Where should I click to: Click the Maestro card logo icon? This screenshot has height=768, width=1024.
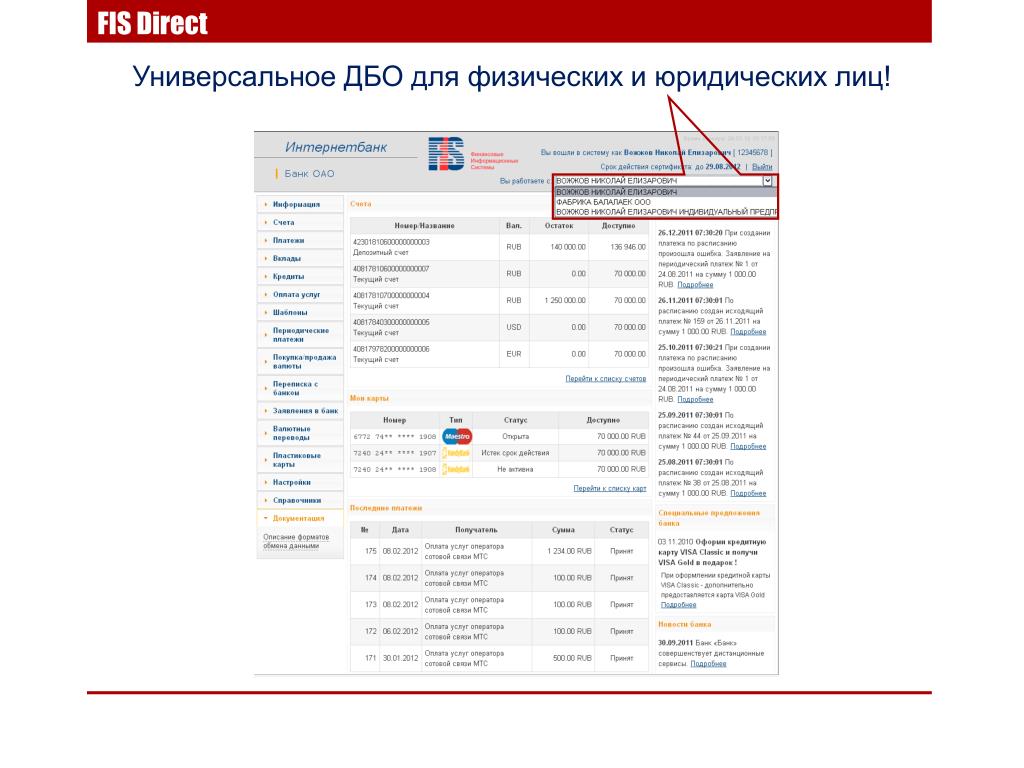456,436
